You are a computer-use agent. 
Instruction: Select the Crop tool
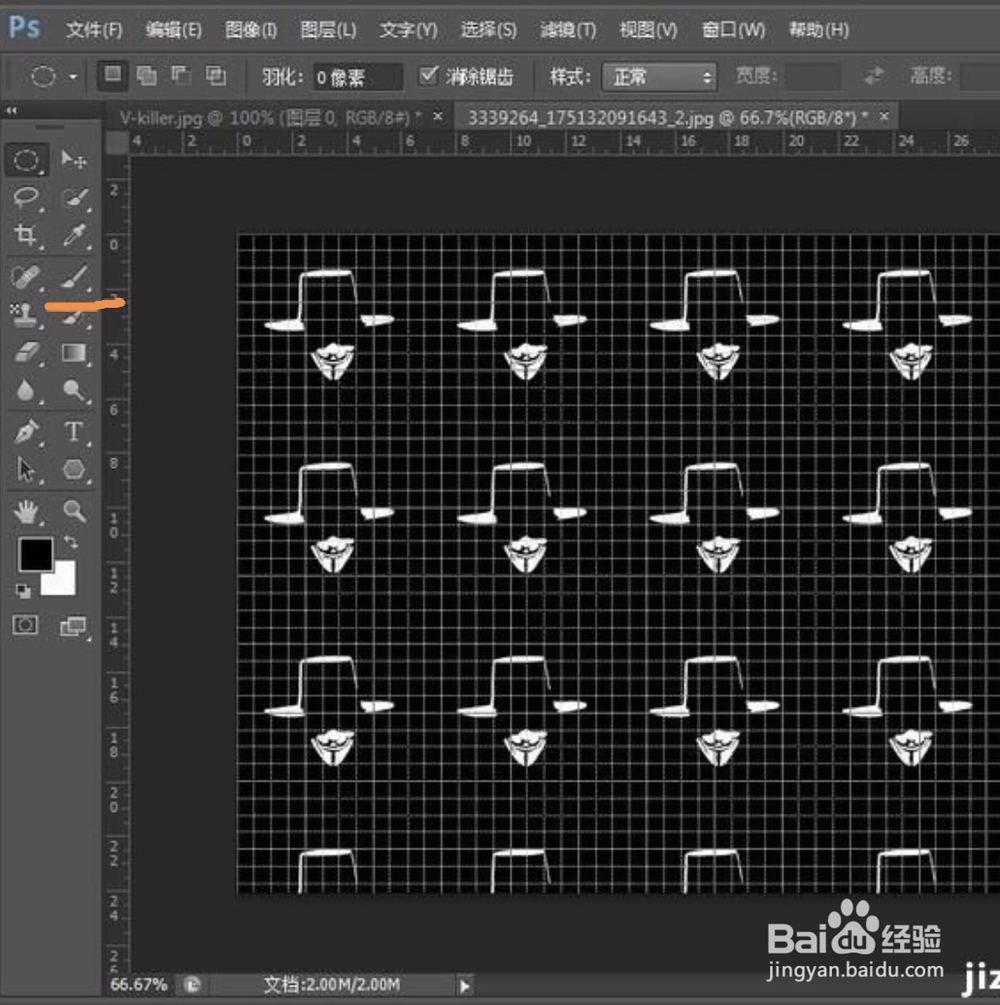coord(26,235)
